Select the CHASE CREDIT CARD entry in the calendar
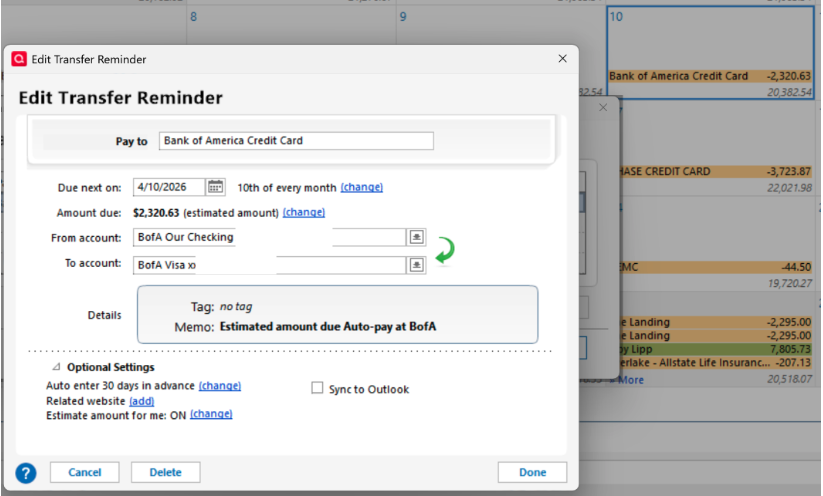Screen dimensions: 823x496 coord(715,172)
